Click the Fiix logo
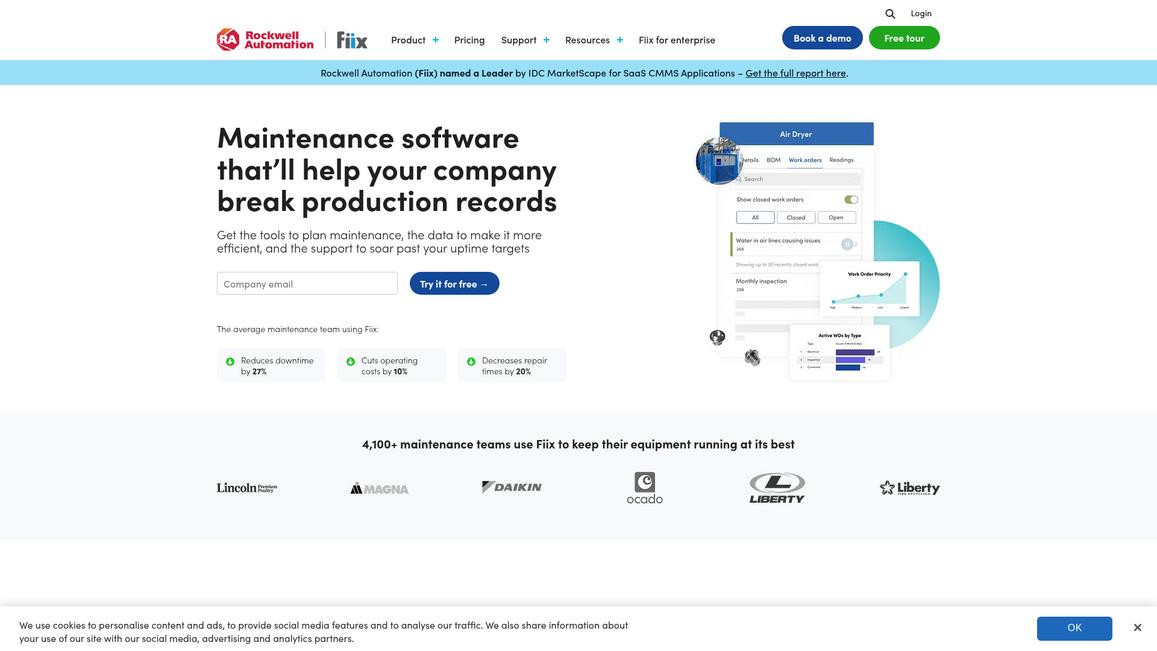 [351, 40]
